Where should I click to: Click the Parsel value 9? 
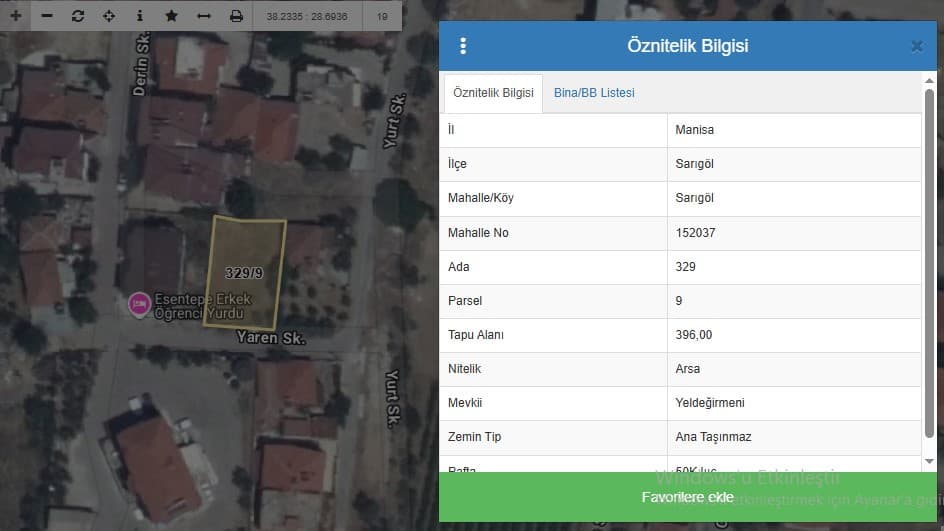[x=678, y=301]
